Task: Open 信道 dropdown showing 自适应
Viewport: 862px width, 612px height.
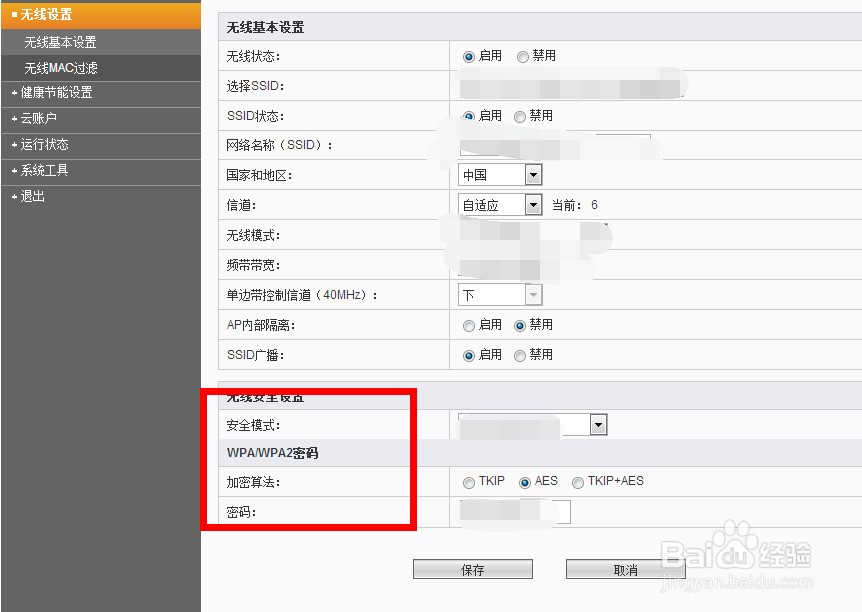Action: [x=500, y=205]
